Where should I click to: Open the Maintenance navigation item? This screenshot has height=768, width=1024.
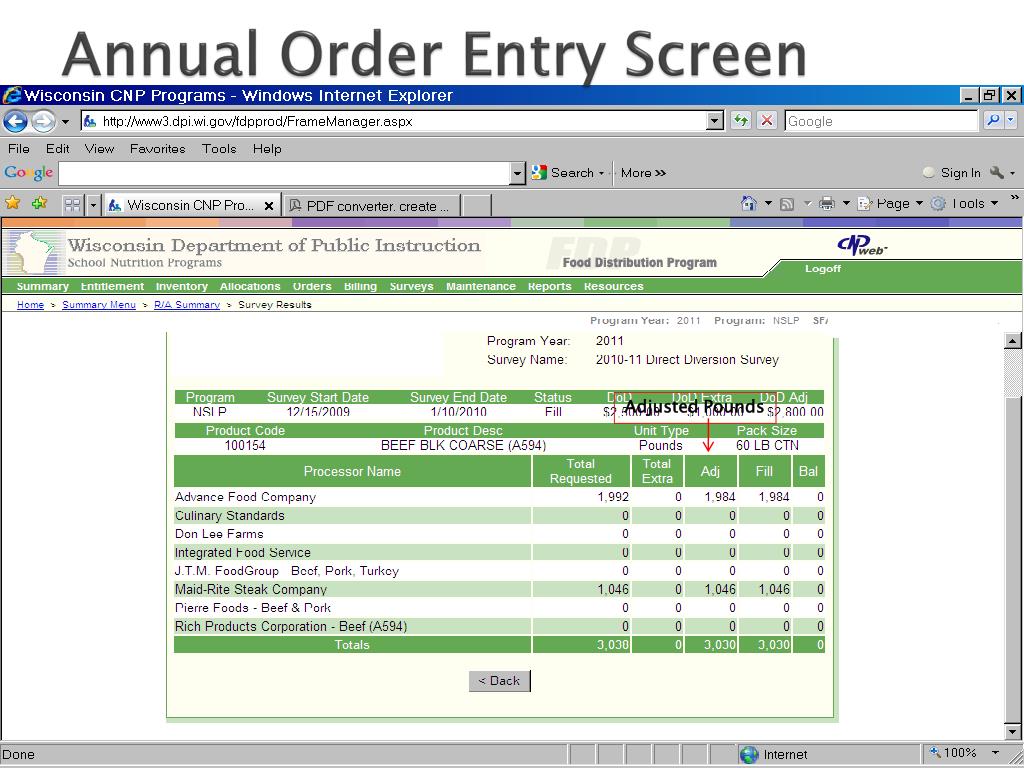[481, 286]
